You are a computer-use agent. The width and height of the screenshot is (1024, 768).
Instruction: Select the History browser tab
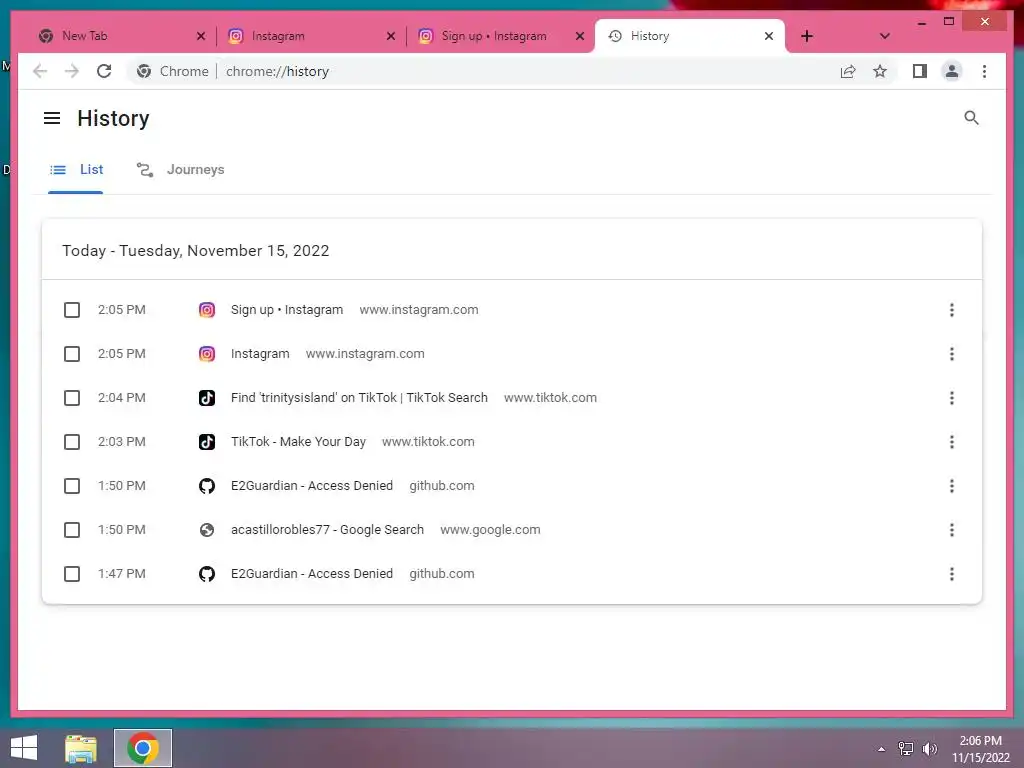point(689,36)
